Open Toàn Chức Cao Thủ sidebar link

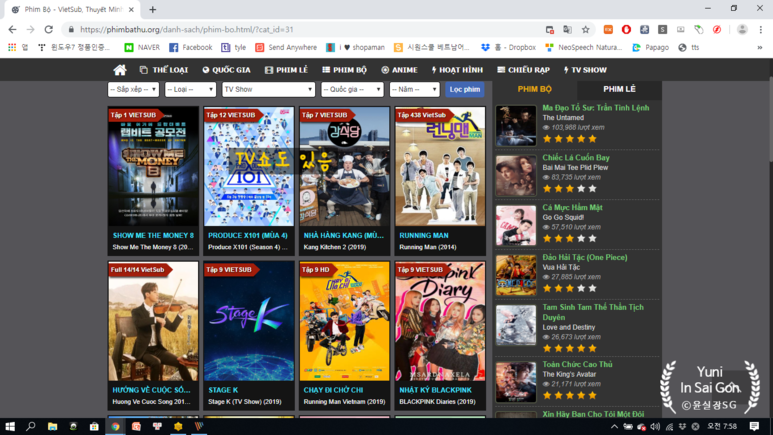[x=577, y=364]
